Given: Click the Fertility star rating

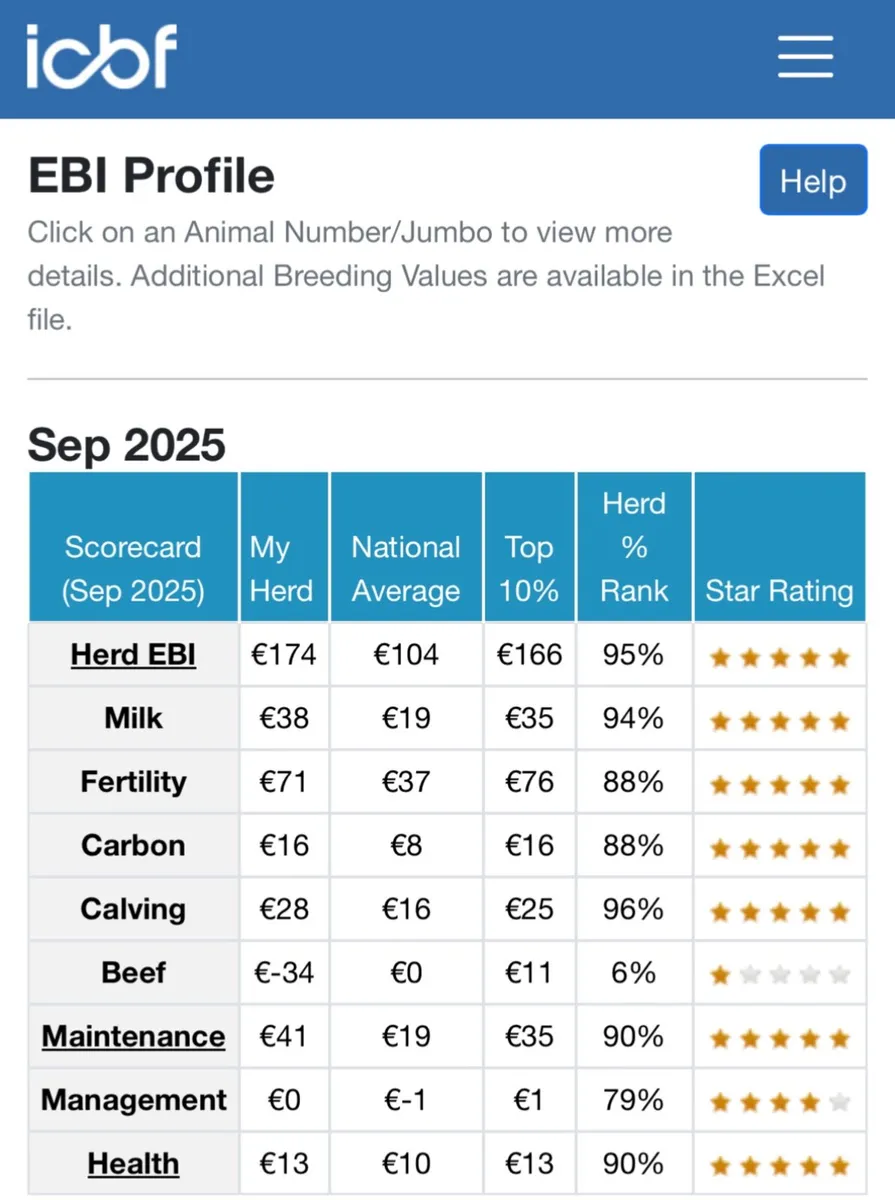Looking at the screenshot, I should pos(779,784).
